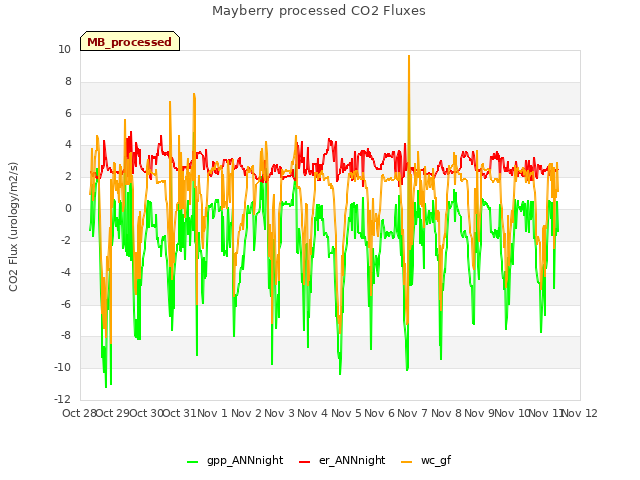Click the orange wc_gf spike peak near Nov 7
The height and width of the screenshot is (480, 640).
click(409, 56)
